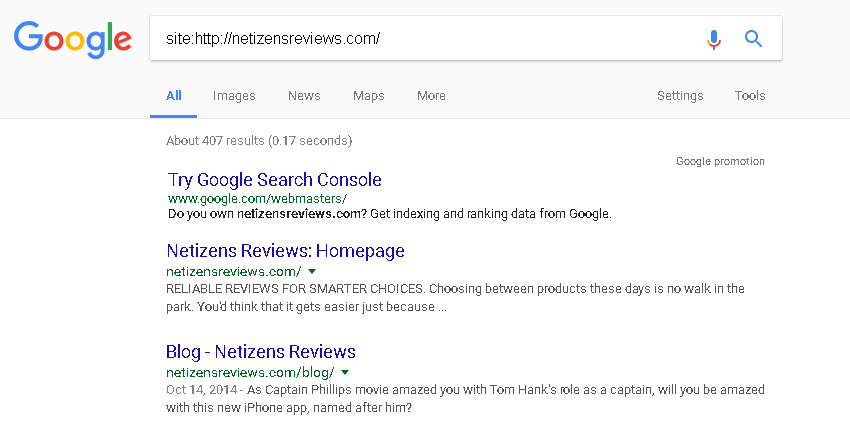Open the Blog - Netizens Reviews result
This screenshot has width=850, height=433.
261,352
